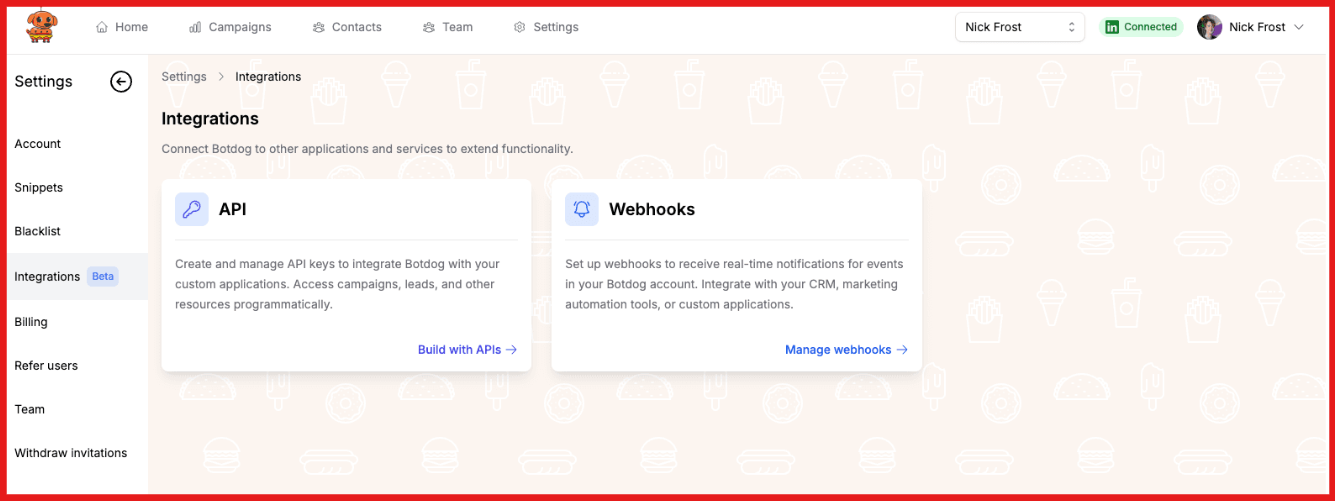1335x501 pixels.
Task: Click the API card title
Action: (233, 209)
